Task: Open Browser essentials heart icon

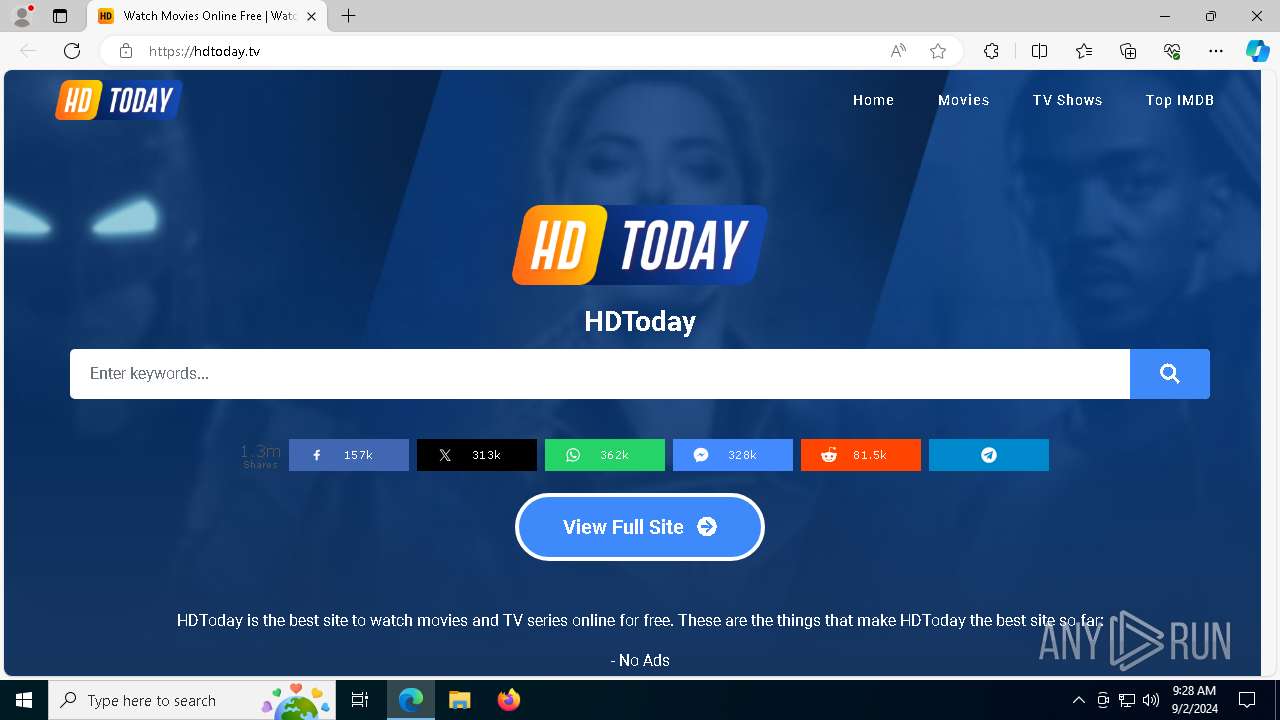Action: (x=1172, y=51)
